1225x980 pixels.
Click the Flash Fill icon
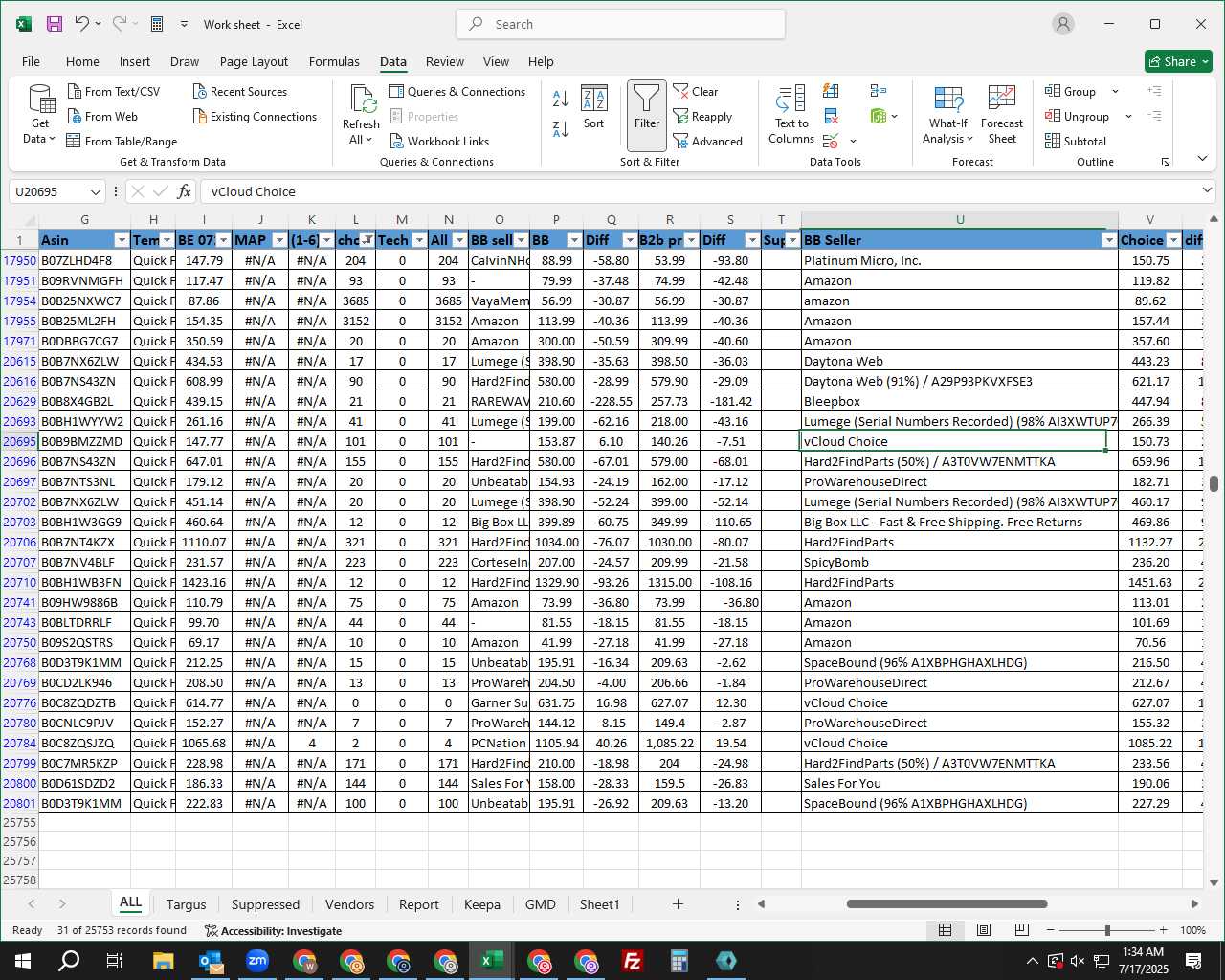(x=832, y=91)
